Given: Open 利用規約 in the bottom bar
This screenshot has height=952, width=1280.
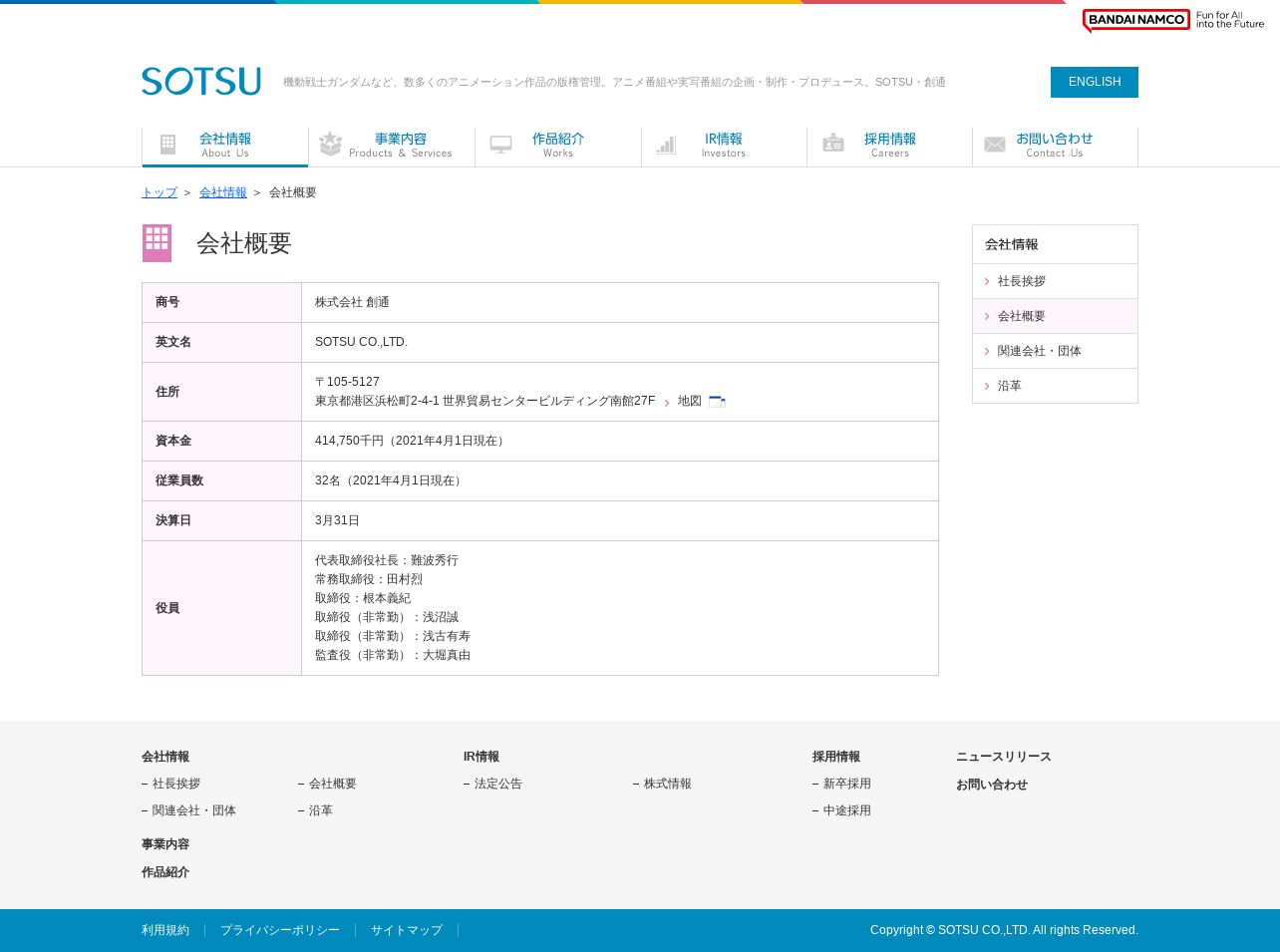Looking at the screenshot, I should click(x=165, y=930).
